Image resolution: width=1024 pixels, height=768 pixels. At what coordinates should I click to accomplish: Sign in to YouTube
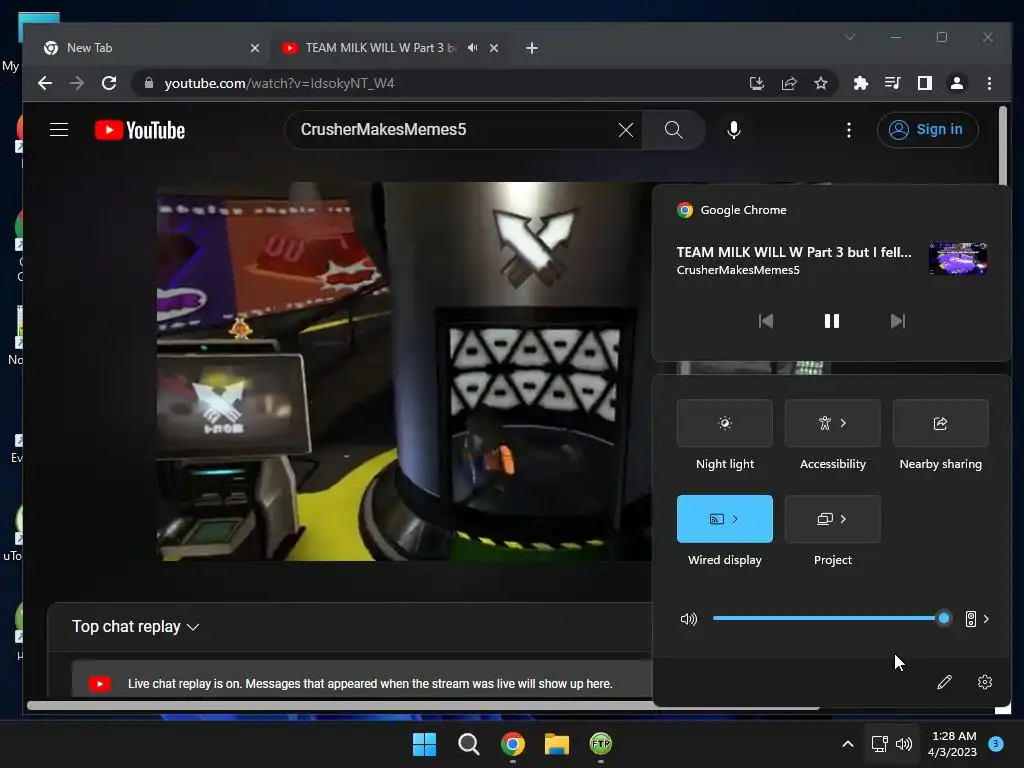(x=927, y=130)
